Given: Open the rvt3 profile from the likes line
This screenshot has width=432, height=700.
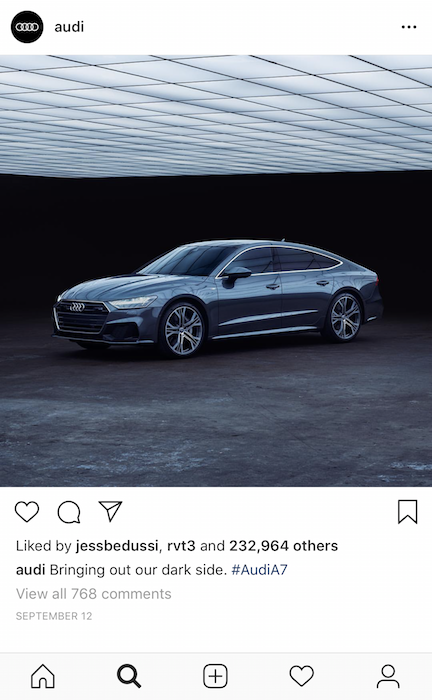Looking at the screenshot, I should [x=181, y=546].
